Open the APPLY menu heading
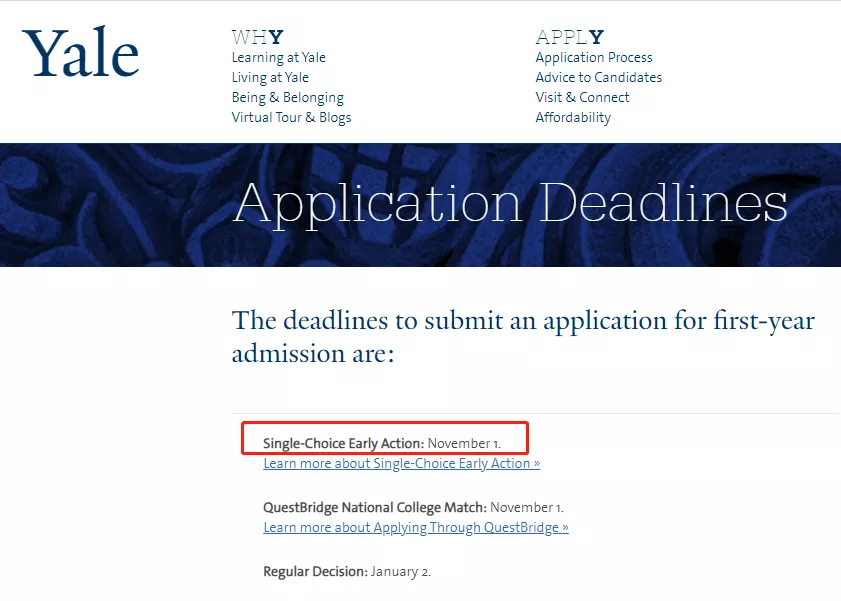Image resolution: width=841 pixels, height=601 pixels. point(569,38)
